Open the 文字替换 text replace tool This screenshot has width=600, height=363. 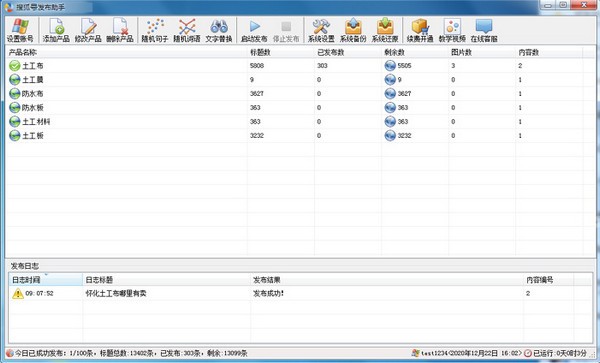(218, 30)
